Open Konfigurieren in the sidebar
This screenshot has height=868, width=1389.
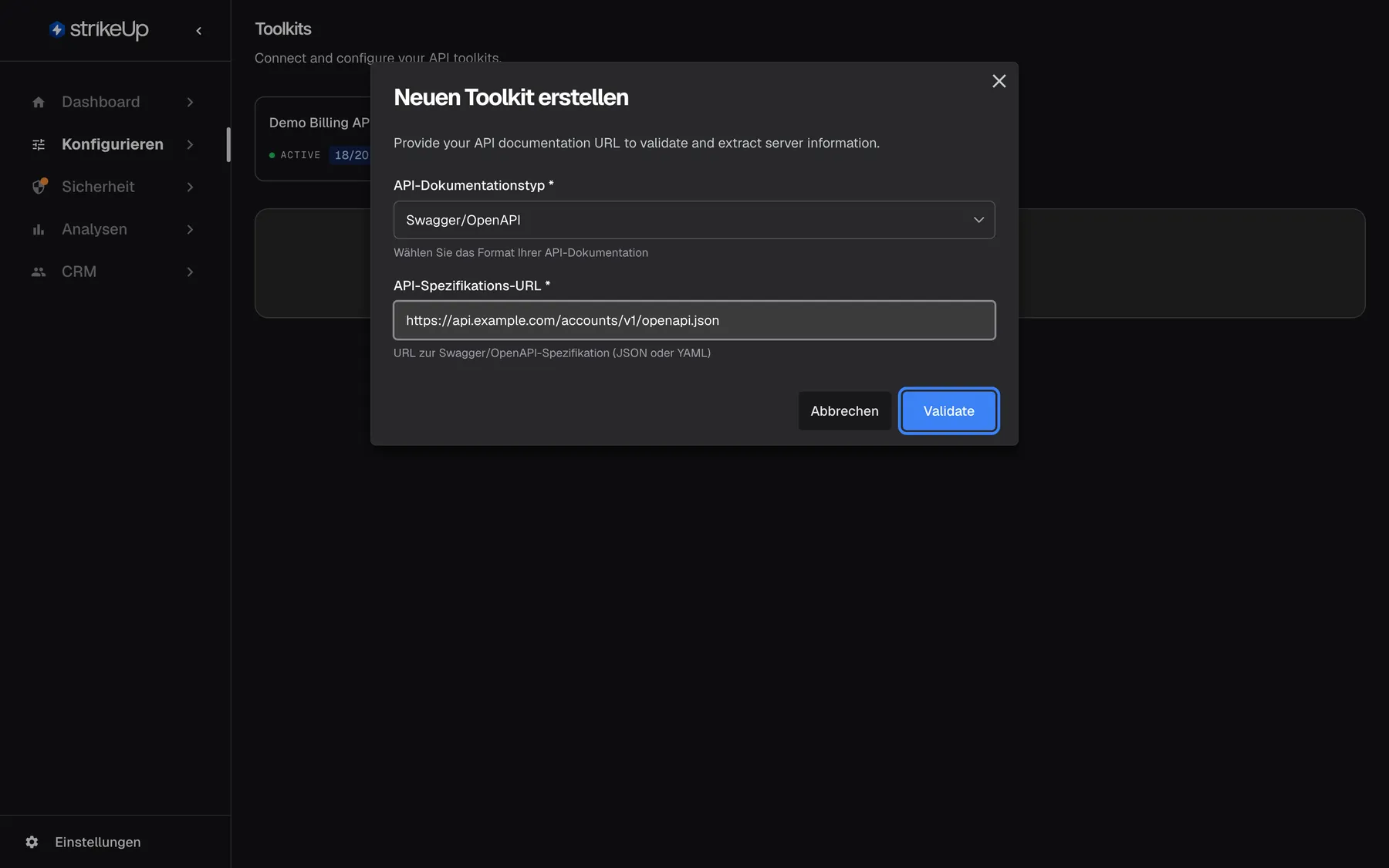coord(113,144)
